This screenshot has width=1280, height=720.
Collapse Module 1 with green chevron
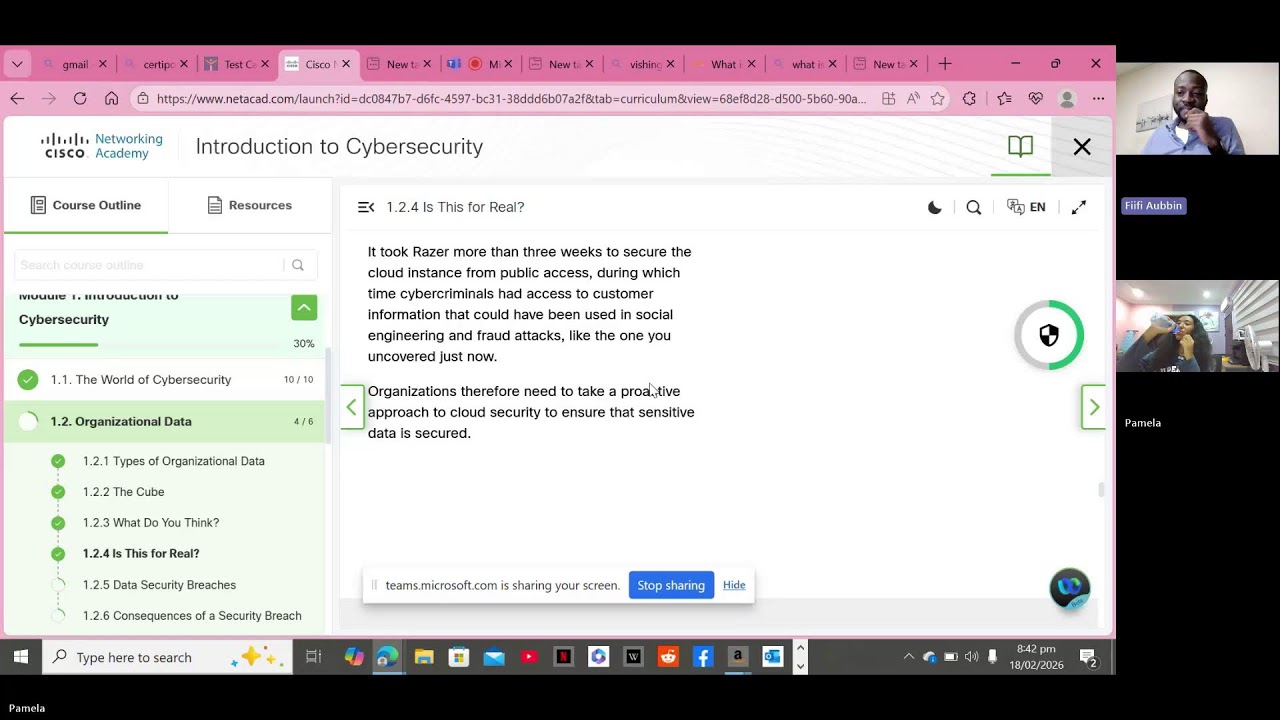pos(304,307)
